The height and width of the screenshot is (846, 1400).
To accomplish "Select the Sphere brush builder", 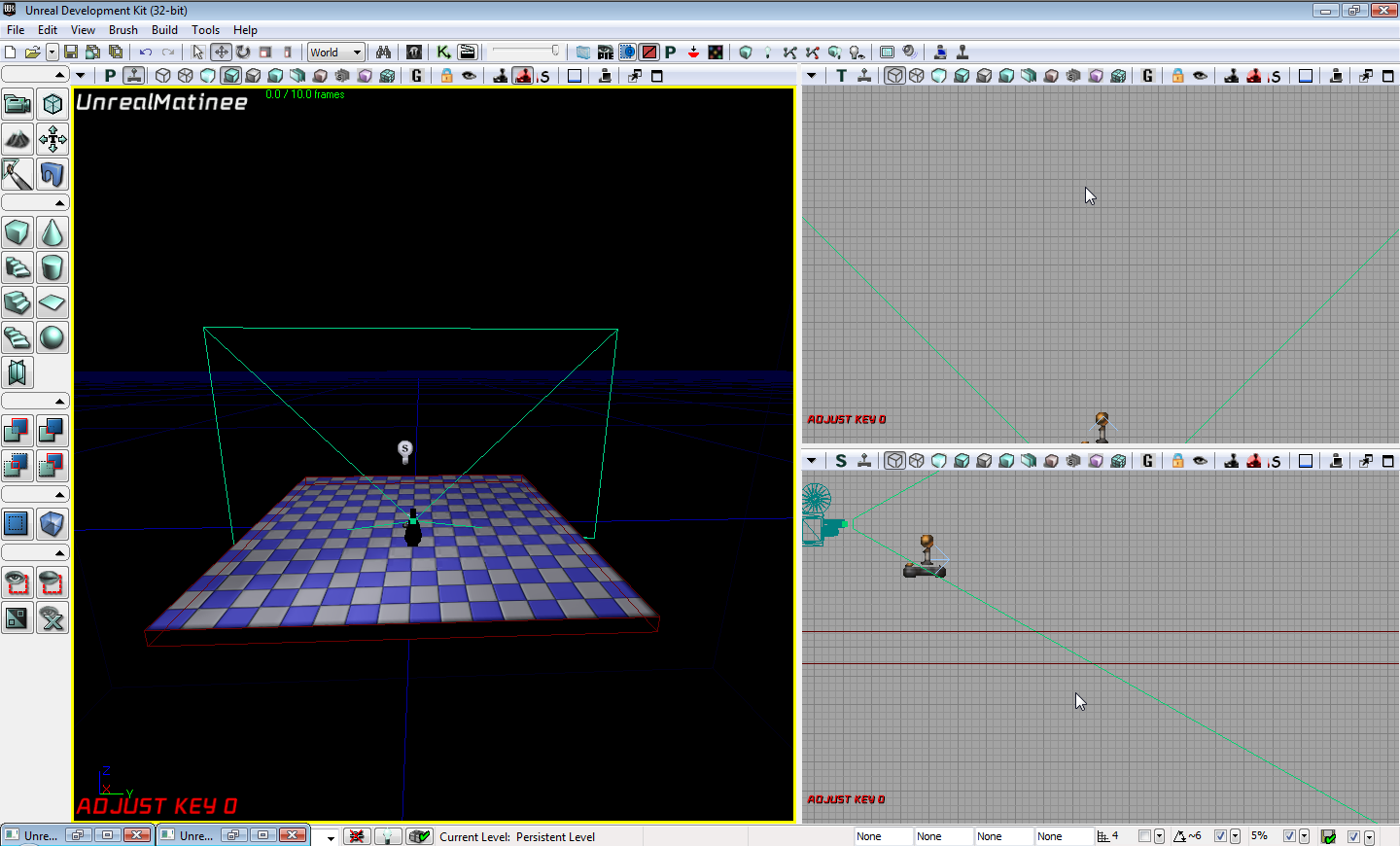I will (52, 337).
